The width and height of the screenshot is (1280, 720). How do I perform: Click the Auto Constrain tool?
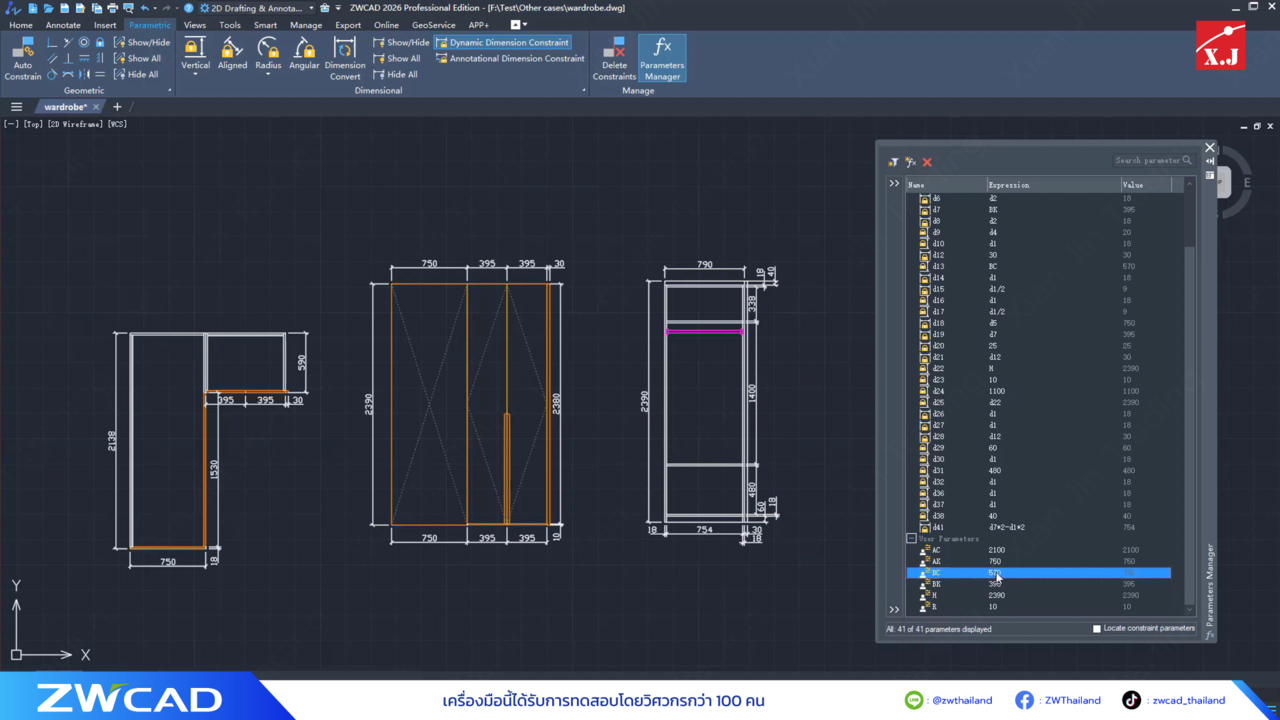tap(22, 58)
